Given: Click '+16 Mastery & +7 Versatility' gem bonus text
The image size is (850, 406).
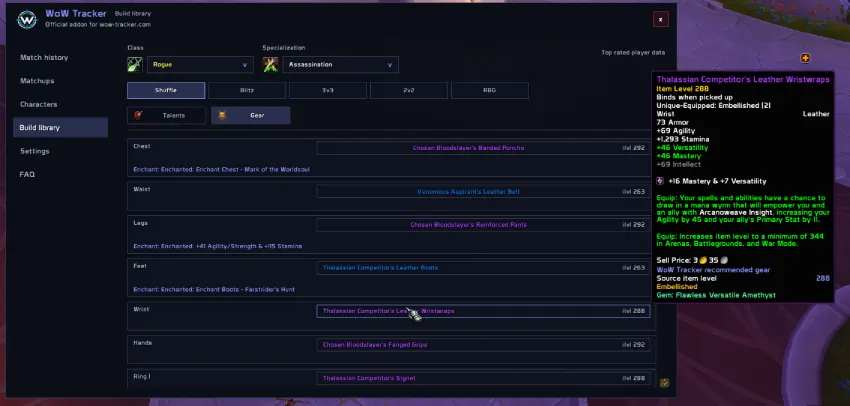Looking at the screenshot, I should (717, 181).
